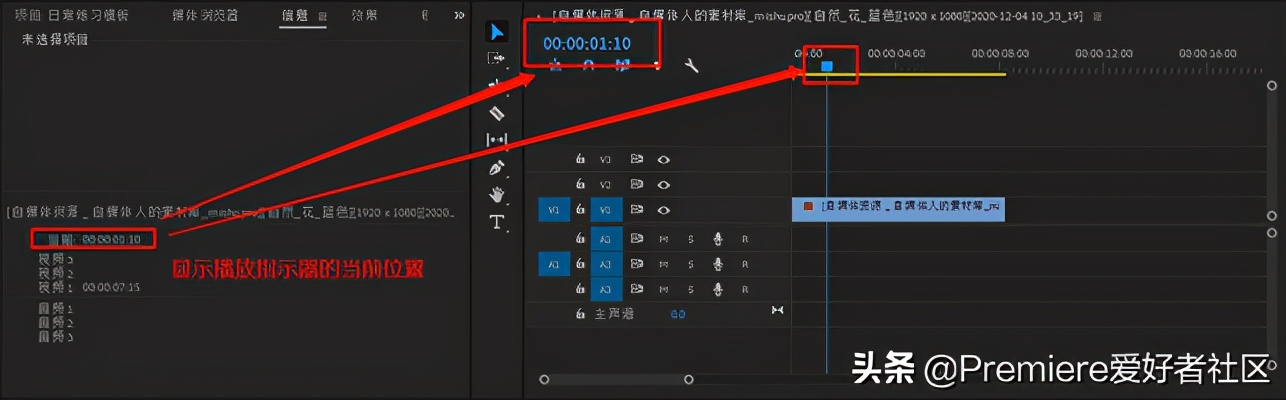Solo the first audio track

click(690, 238)
